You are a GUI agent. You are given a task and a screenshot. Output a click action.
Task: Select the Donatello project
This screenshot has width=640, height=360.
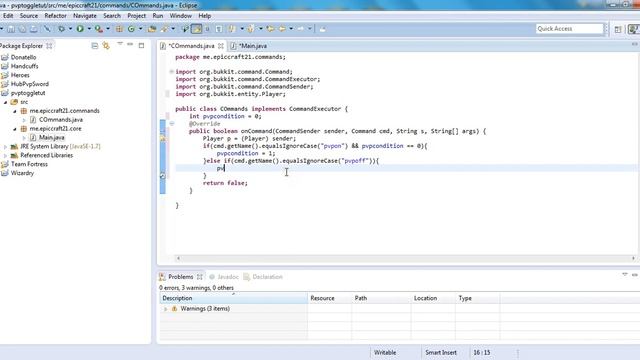pyautogui.click(x=23, y=58)
